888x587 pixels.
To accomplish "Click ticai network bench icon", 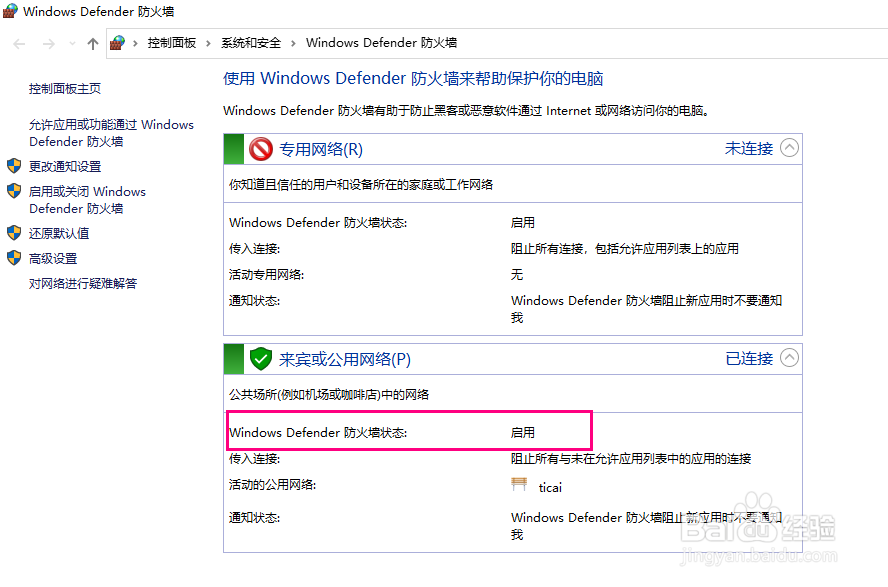I will click(x=519, y=485).
